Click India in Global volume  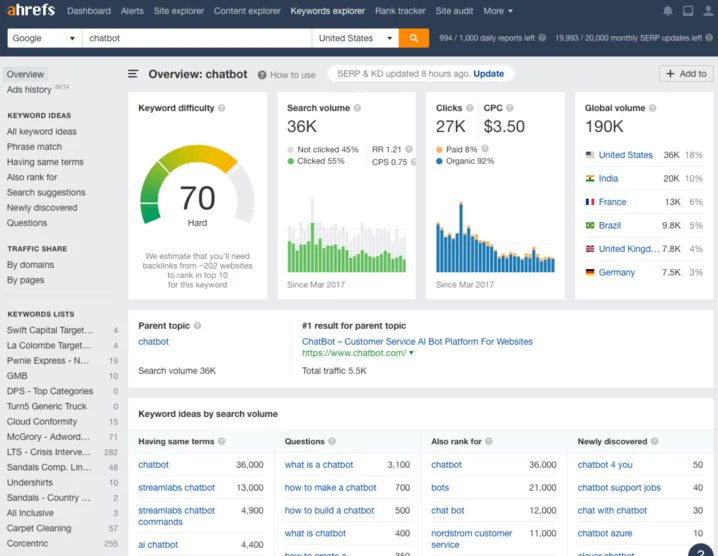pos(608,179)
